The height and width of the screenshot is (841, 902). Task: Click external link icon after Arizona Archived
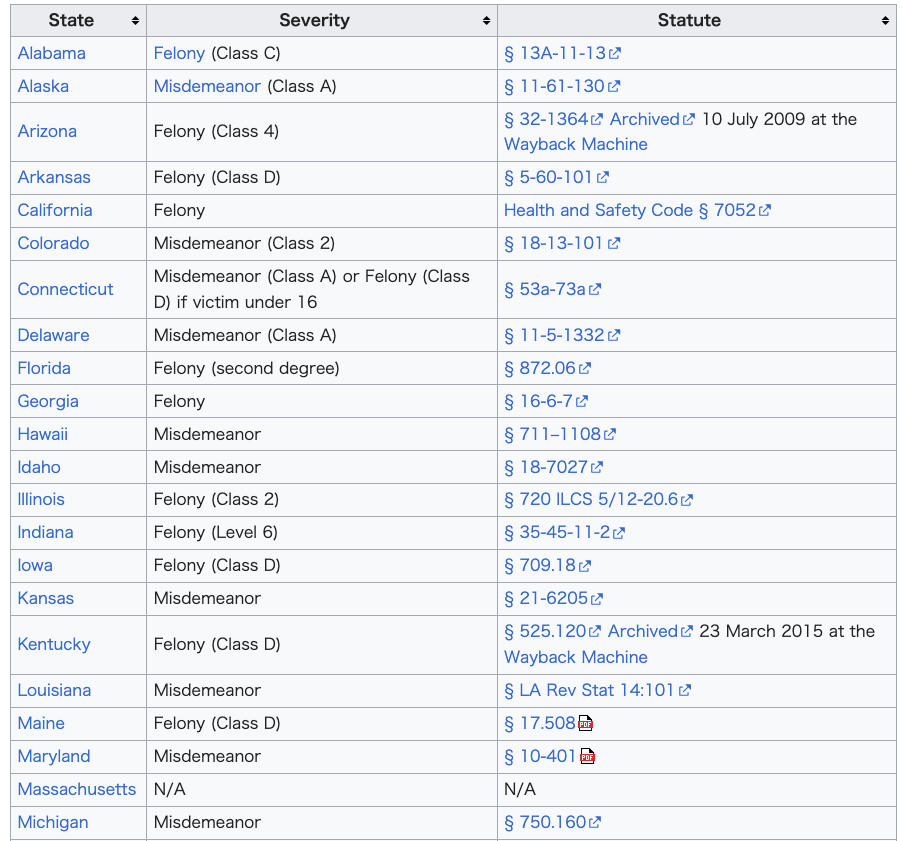pyautogui.click(x=689, y=120)
